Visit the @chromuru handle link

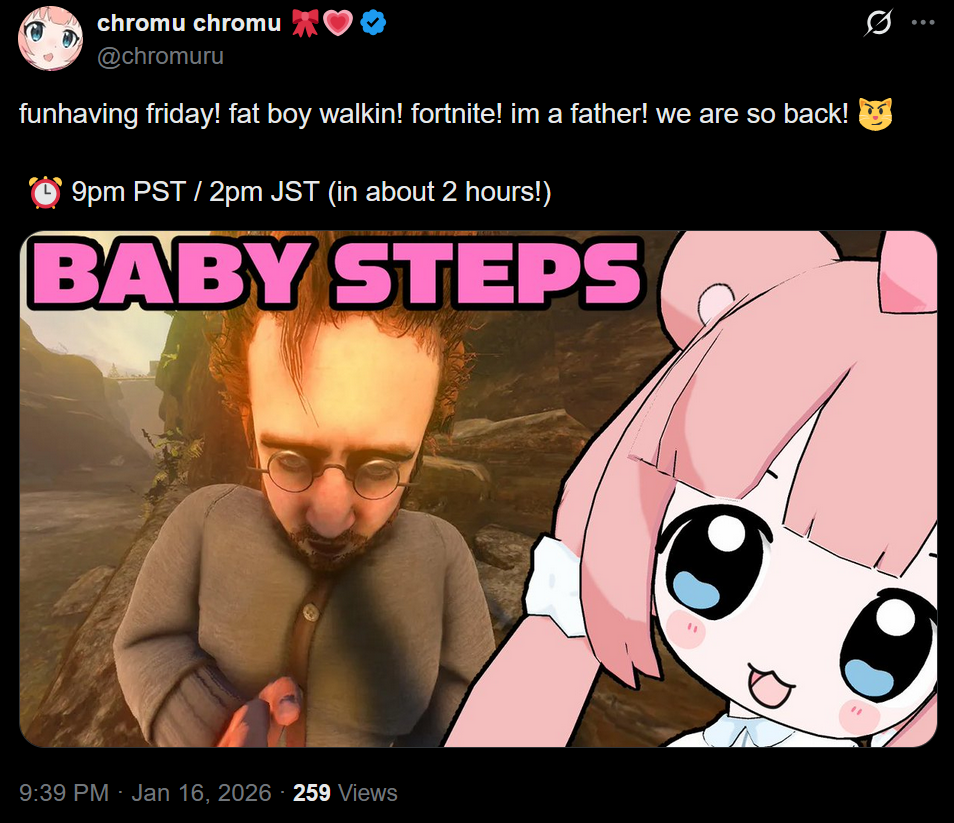(x=161, y=56)
